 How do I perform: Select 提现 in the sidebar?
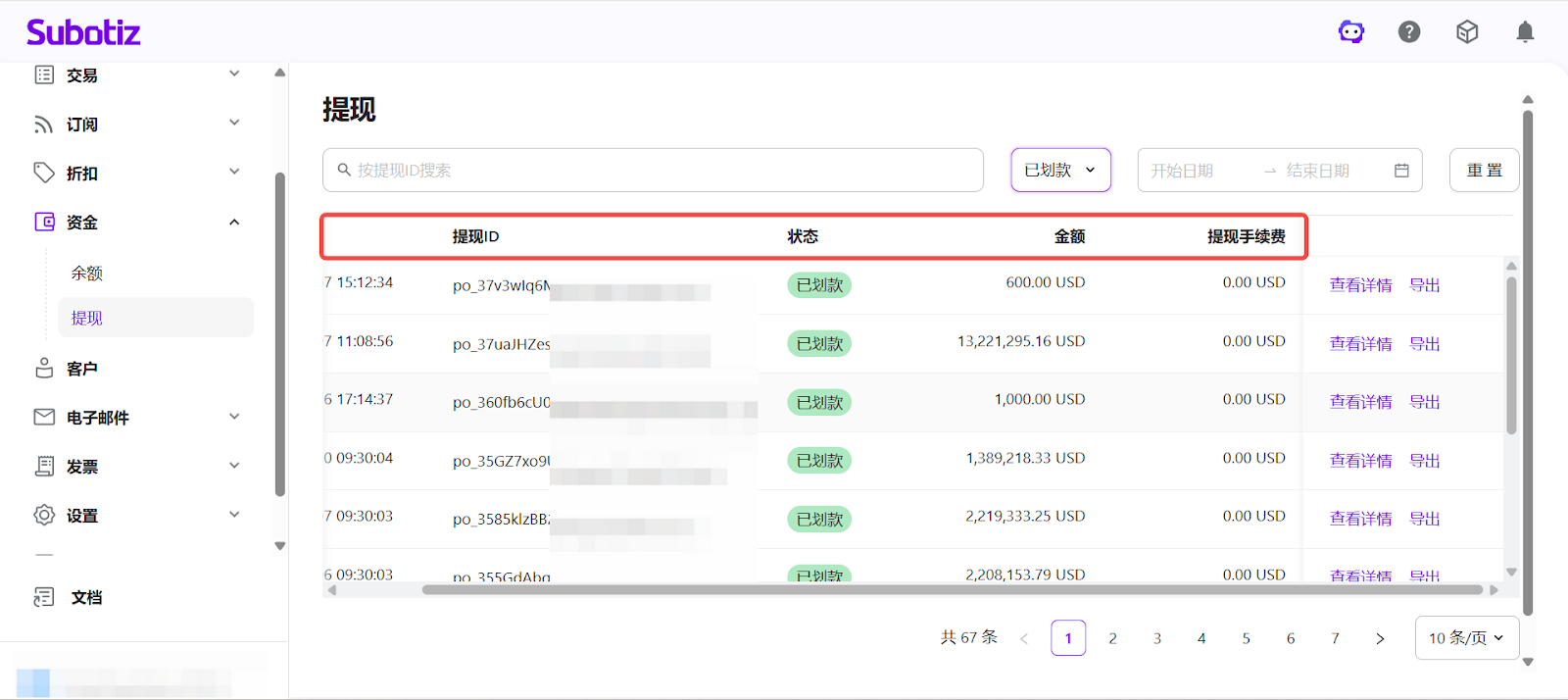pos(87,319)
